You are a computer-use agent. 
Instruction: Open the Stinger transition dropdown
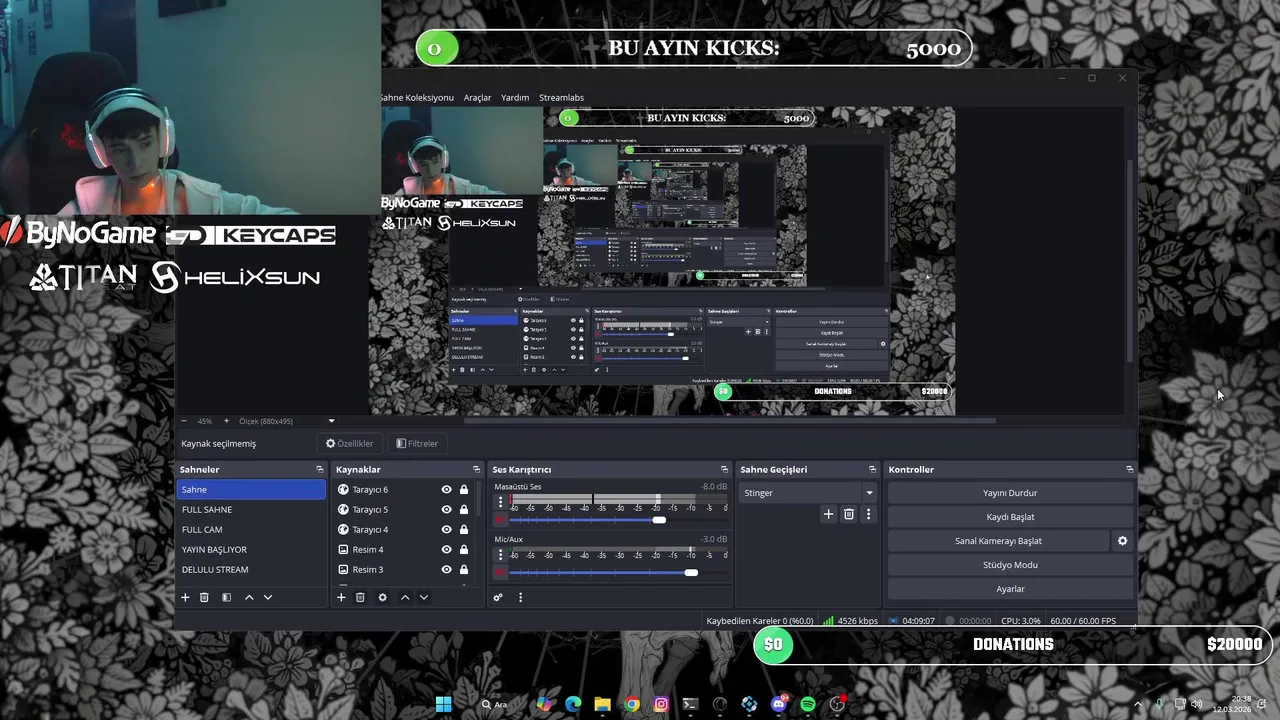[808, 493]
